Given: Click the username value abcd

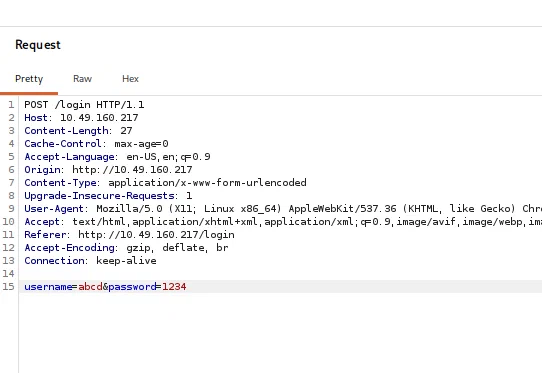Looking at the screenshot, I should click(90, 287).
